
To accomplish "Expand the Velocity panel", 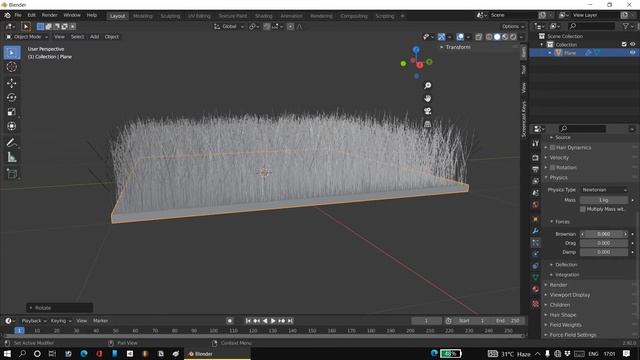I will click(x=559, y=158).
